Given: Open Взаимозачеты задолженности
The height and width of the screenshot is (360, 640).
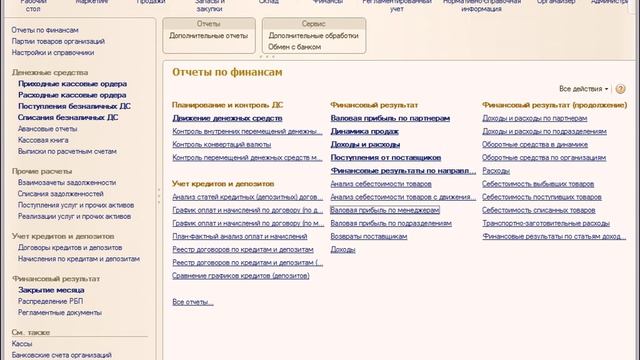Looking at the screenshot, I should click(67, 182).
